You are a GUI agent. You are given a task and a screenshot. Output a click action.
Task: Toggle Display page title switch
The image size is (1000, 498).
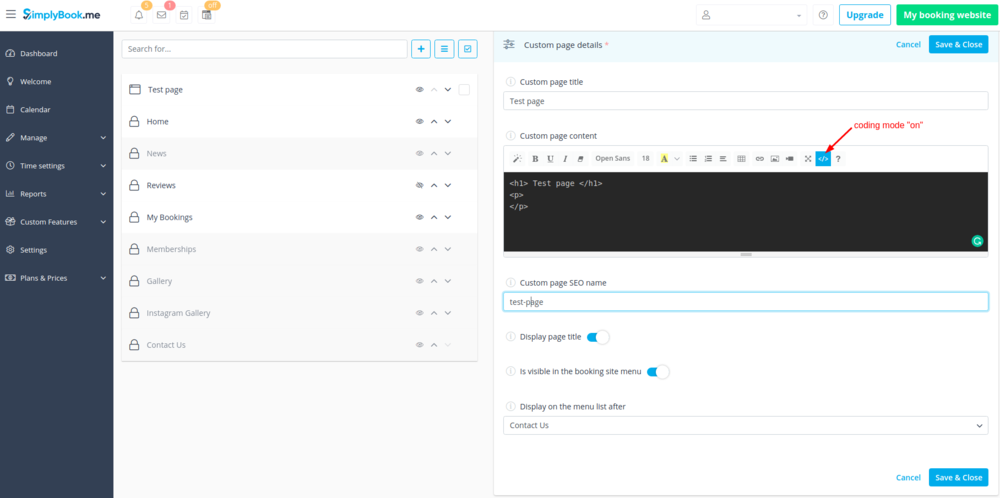(x=597, y=337)
